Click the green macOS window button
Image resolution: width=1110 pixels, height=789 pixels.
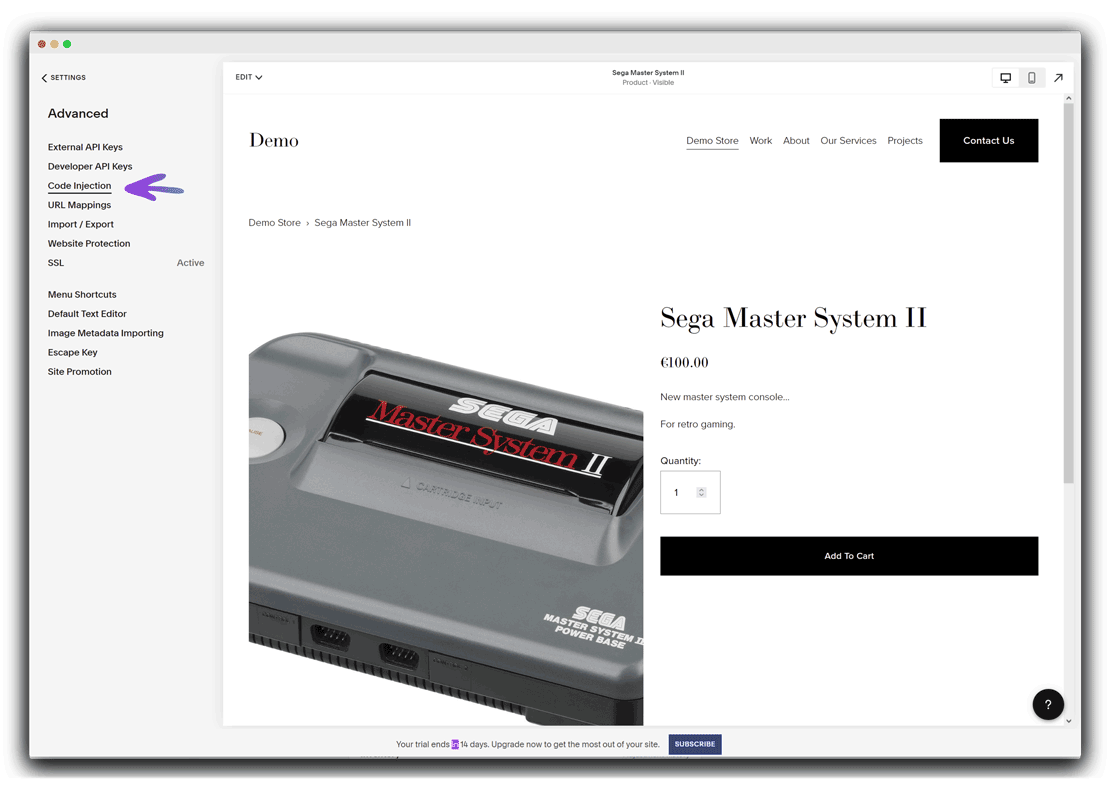pos(67,44)
